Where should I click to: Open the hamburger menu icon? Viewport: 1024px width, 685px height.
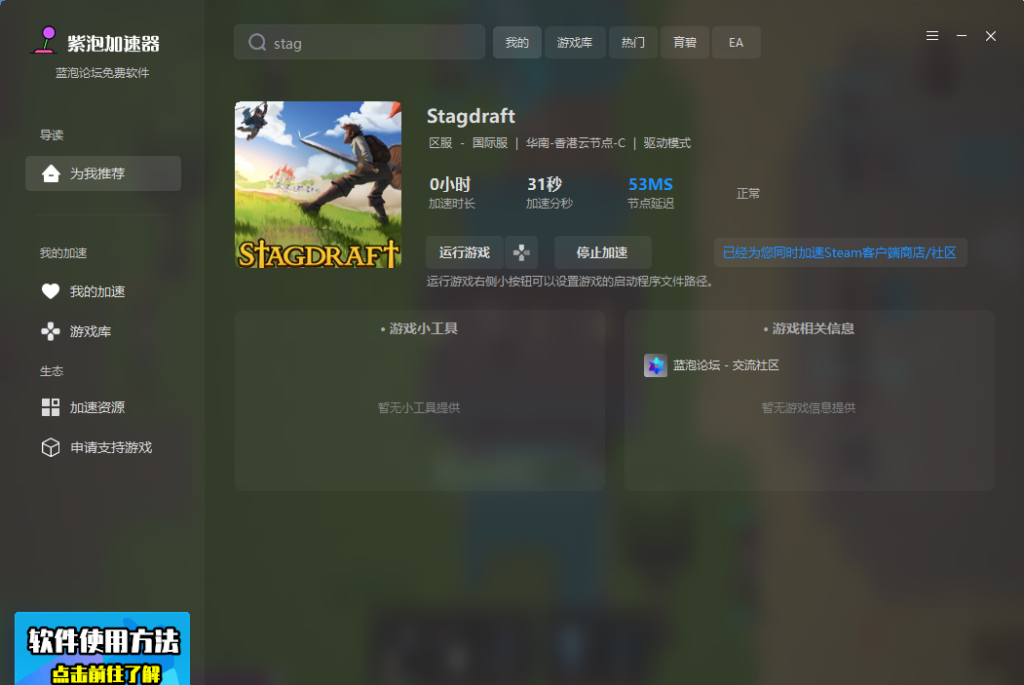(932, 36)
